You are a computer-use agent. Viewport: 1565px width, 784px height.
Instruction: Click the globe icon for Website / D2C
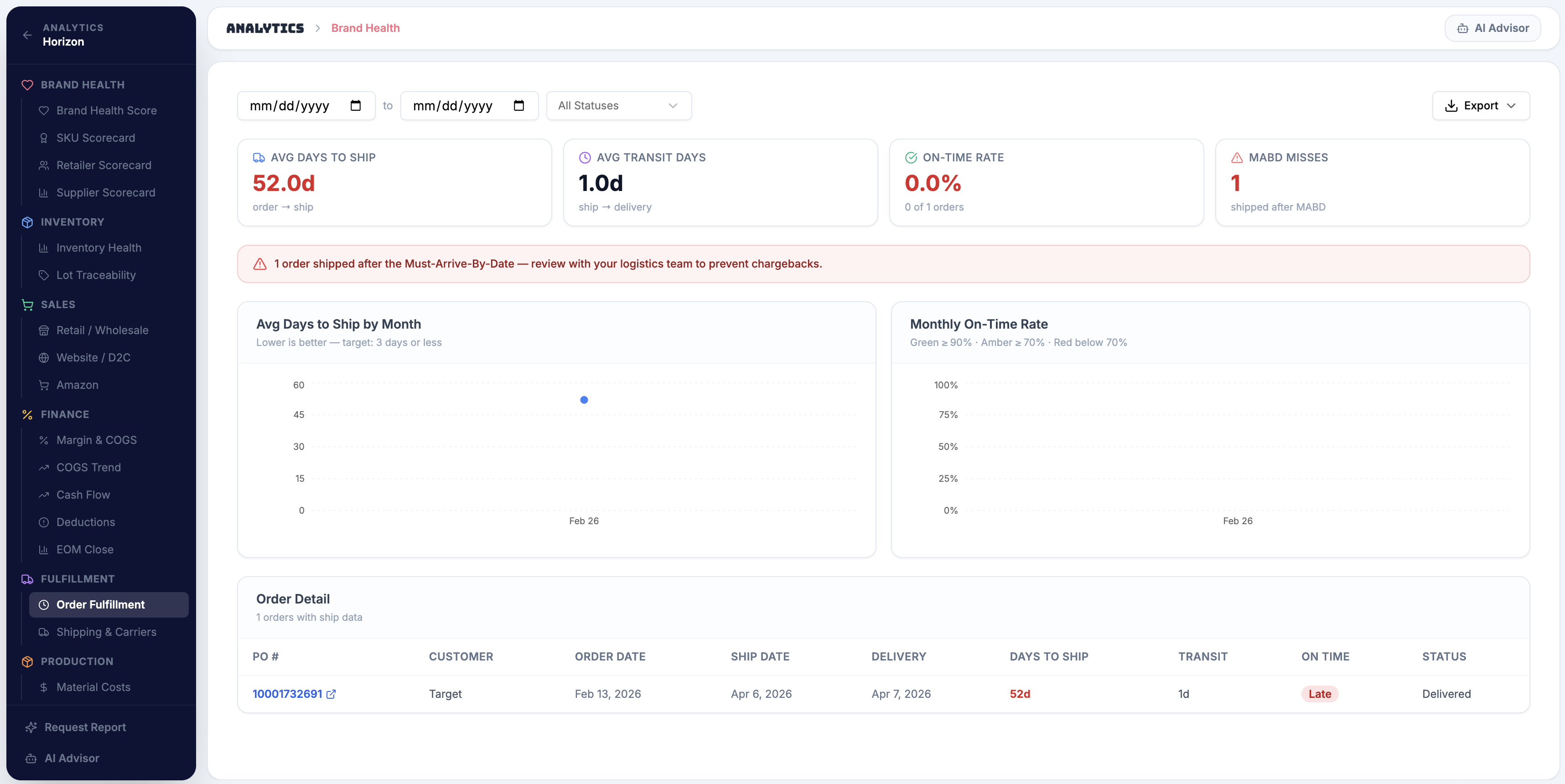pyautogui.click(x=44, y=358)
